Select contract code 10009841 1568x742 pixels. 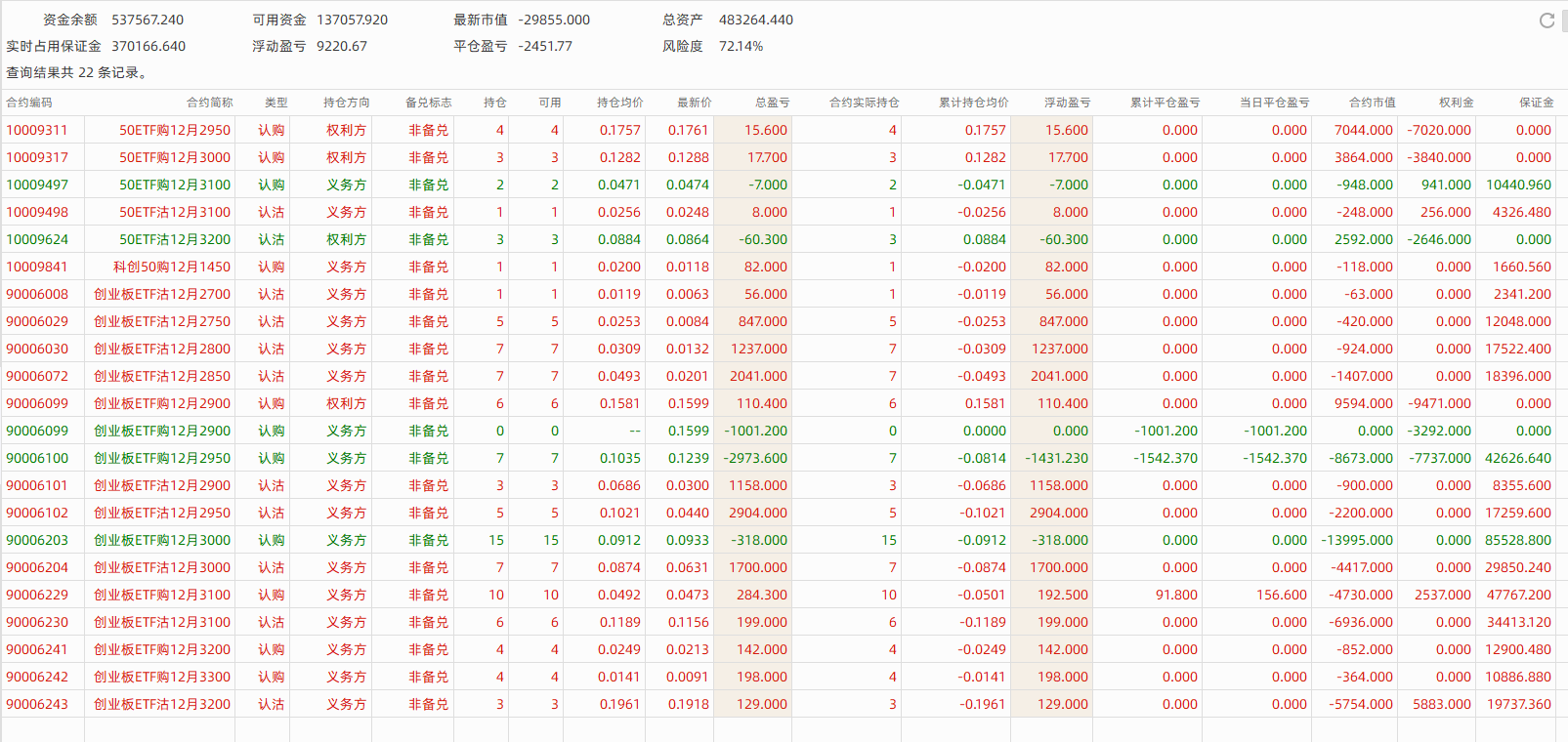tap(37, 267)
